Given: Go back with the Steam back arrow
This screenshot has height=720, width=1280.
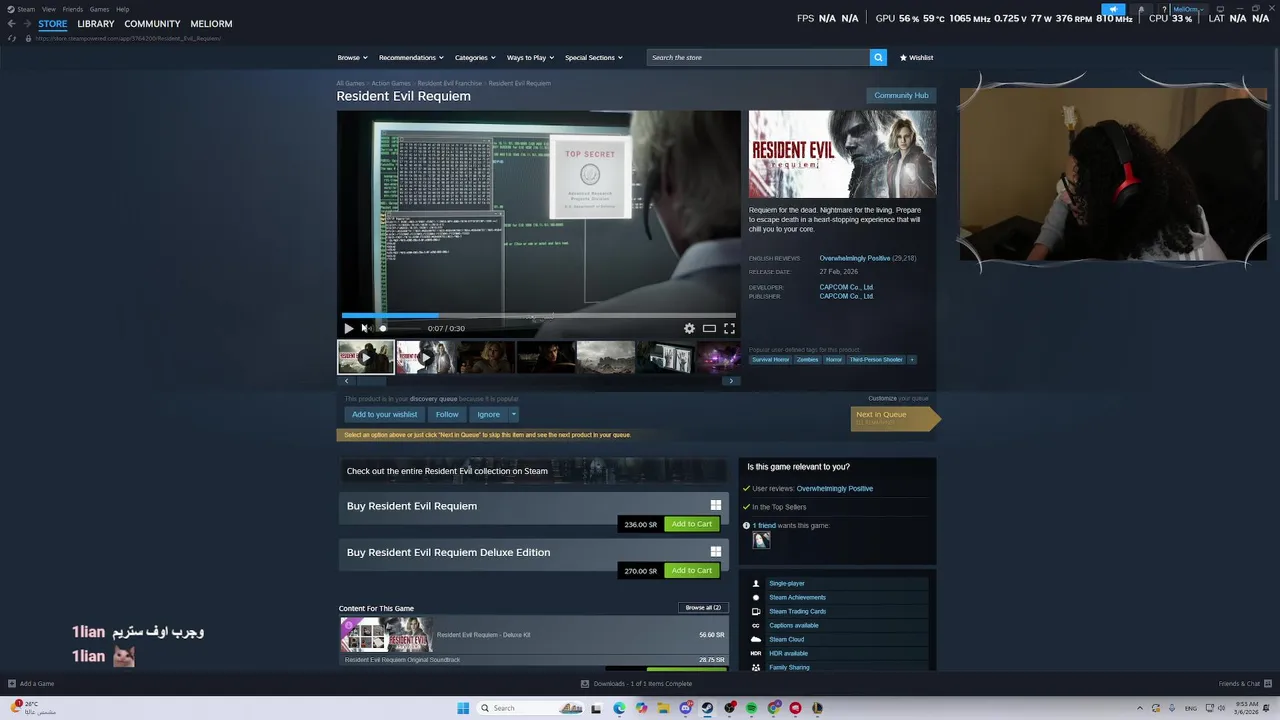Looking at the screenshot, I should [x=11, y=24].
